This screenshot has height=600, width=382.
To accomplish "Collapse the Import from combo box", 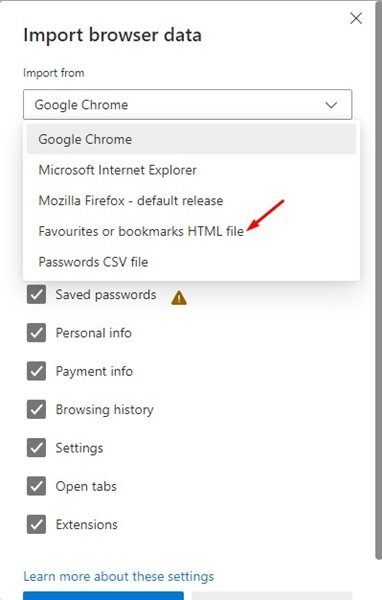I will tap(188, 104).
